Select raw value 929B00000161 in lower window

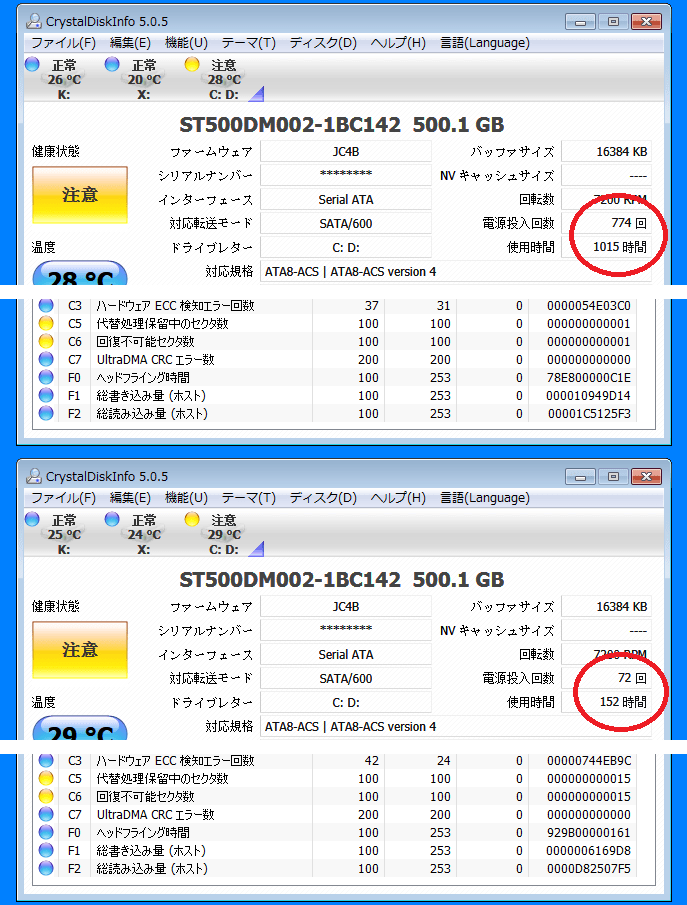pyautogui.click(x=589, y=832)
